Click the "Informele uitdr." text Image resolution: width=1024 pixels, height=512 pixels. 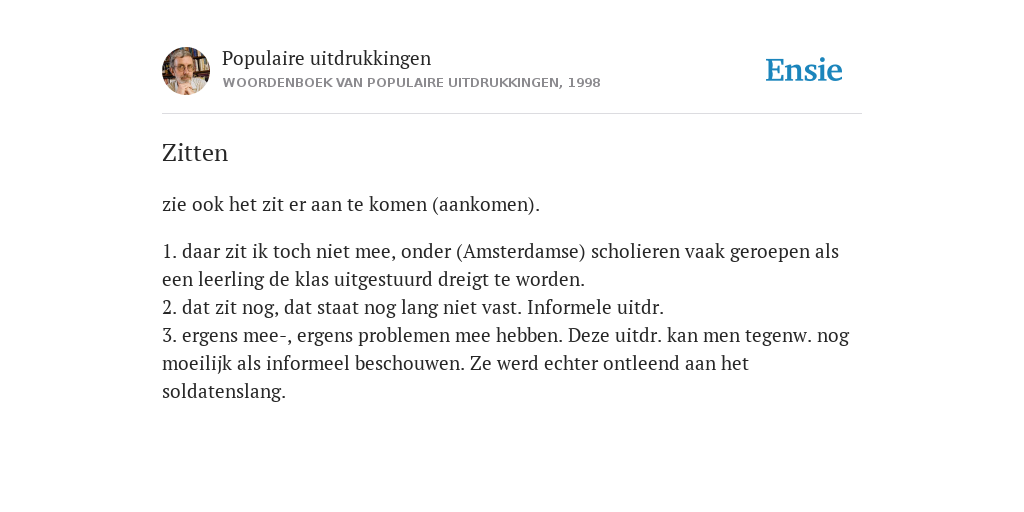coord(595,308)
